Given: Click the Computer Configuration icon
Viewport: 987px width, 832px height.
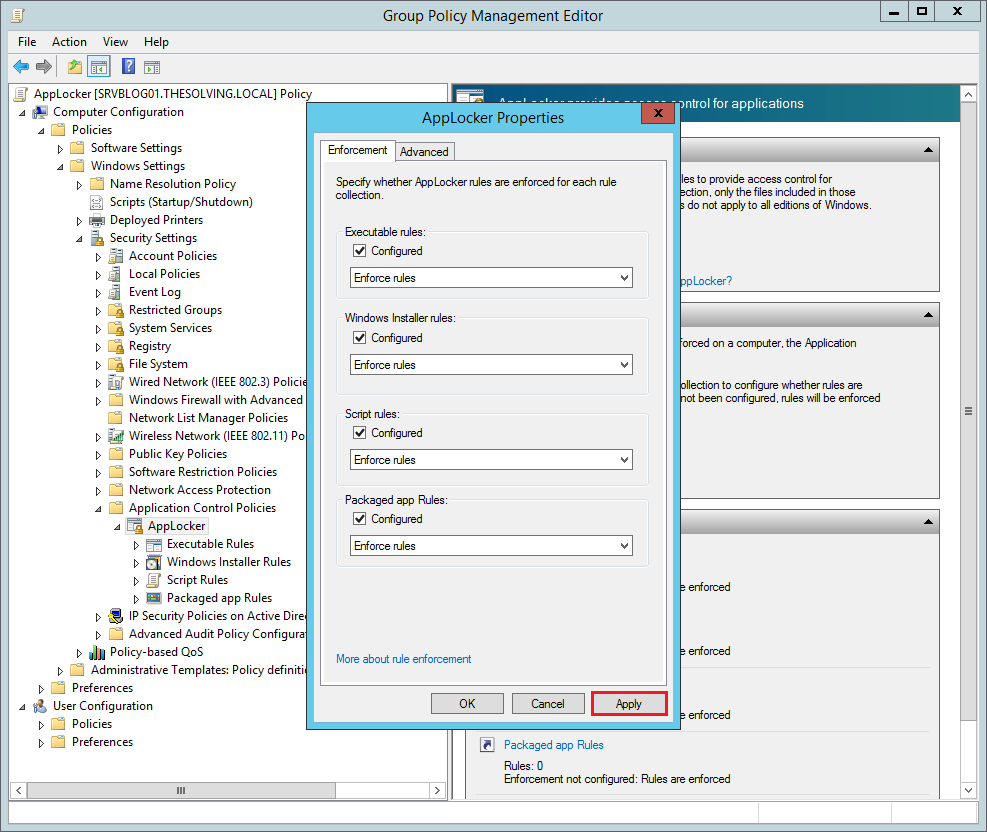Looking at the screenshot, I should (x=40, y=112).
